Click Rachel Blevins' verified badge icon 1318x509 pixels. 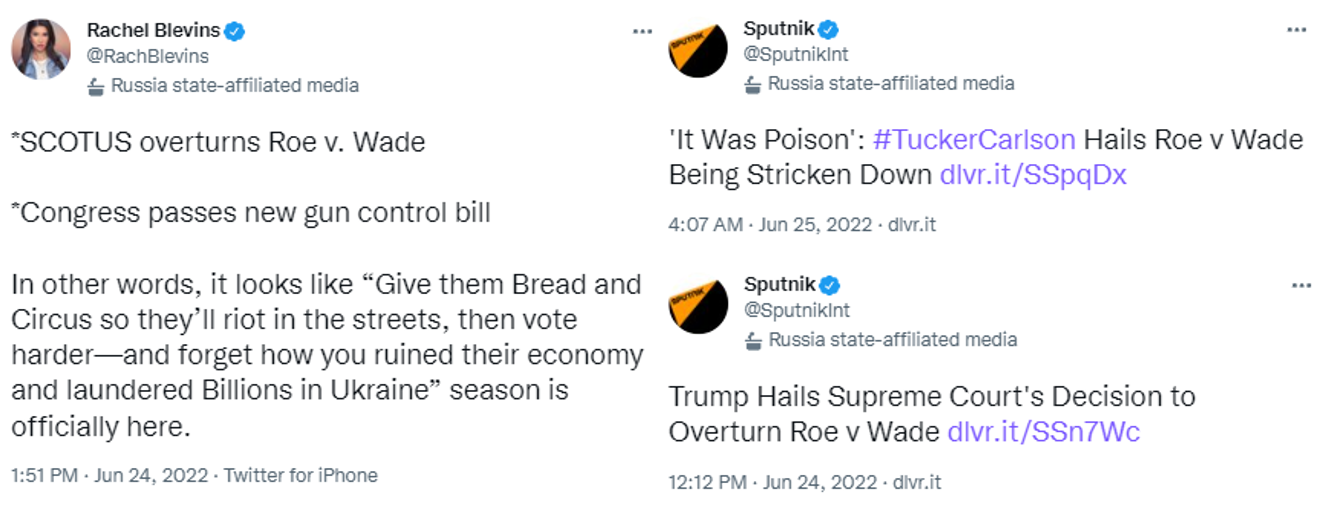coord(235,31)
